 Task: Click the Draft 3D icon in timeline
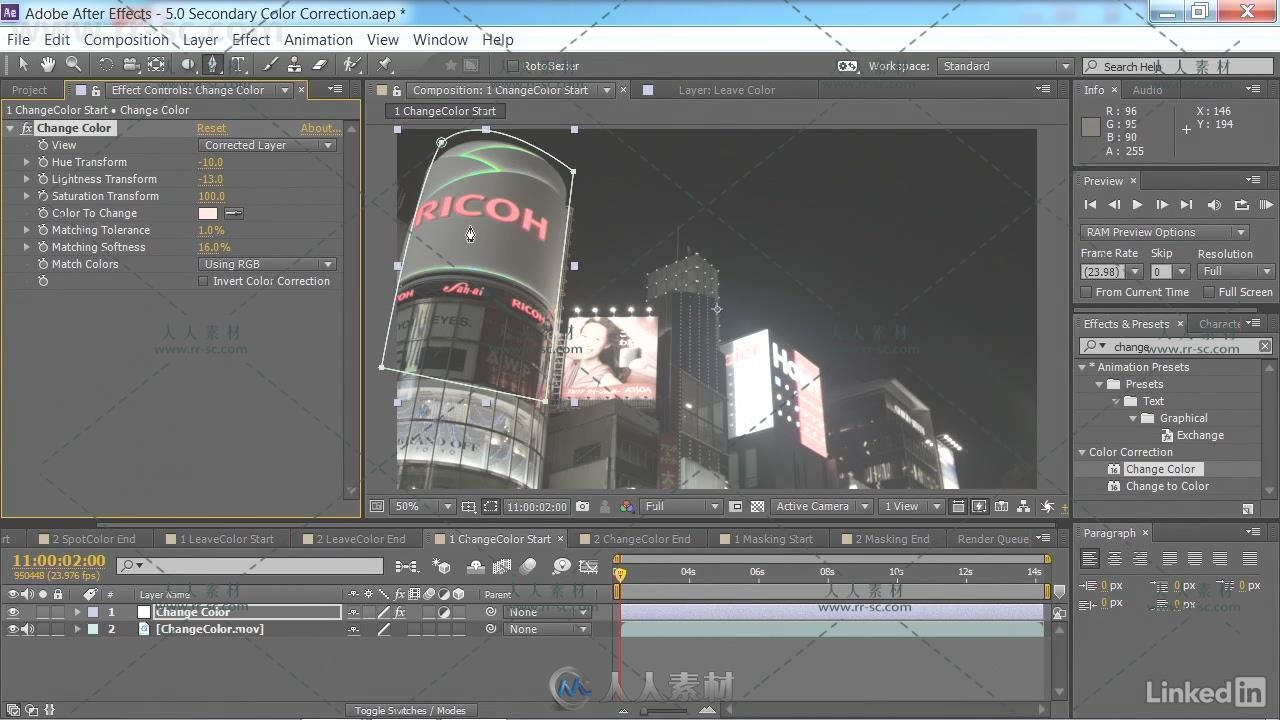click(x=442, y=566)
